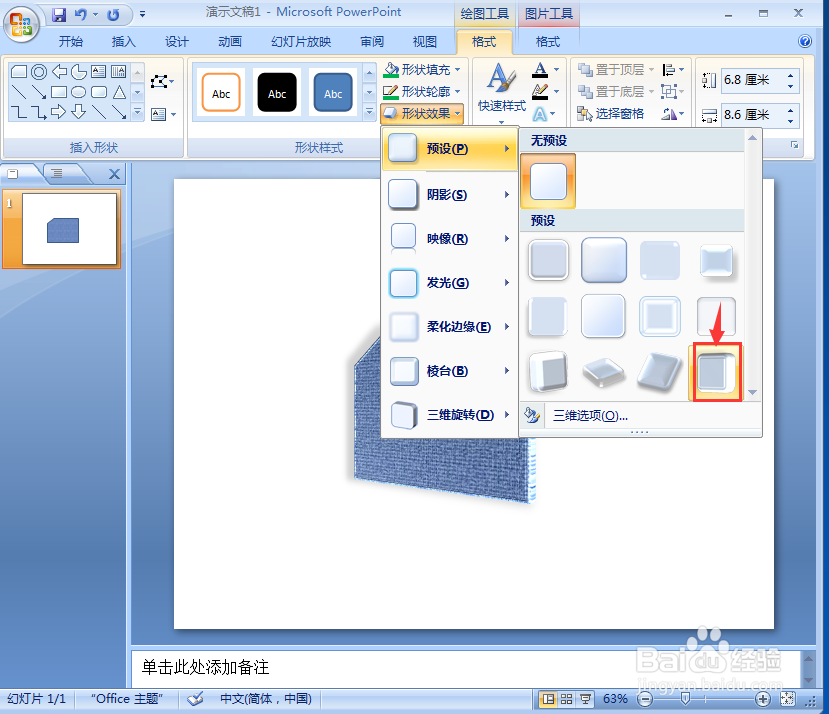Customize the quick access toolbar dropdown
829x714 pixels.
coord(142,14)
